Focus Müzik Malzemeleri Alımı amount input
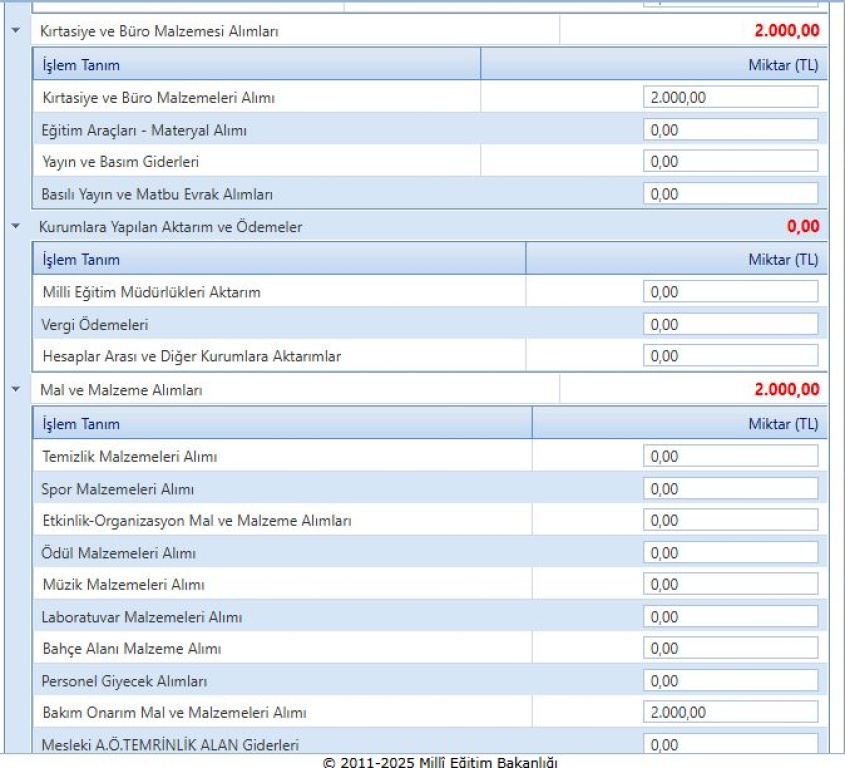Image resolution: width=845 pixels, height=768 pixels. (x=730, y=585)
